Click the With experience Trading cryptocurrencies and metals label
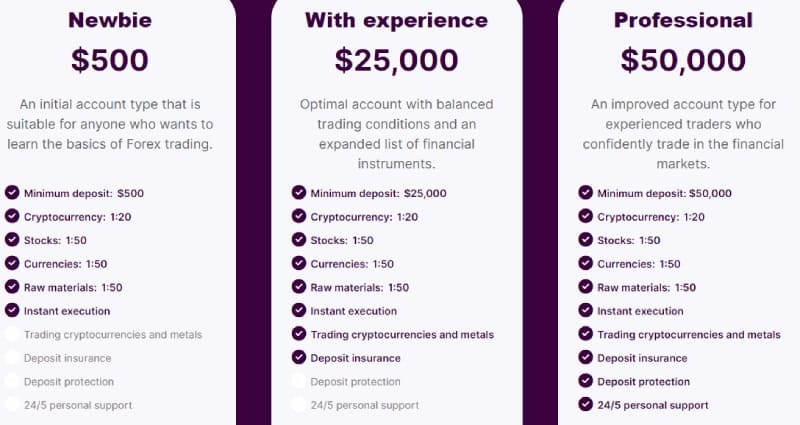The image size is (800, 425). click(402, 334)
